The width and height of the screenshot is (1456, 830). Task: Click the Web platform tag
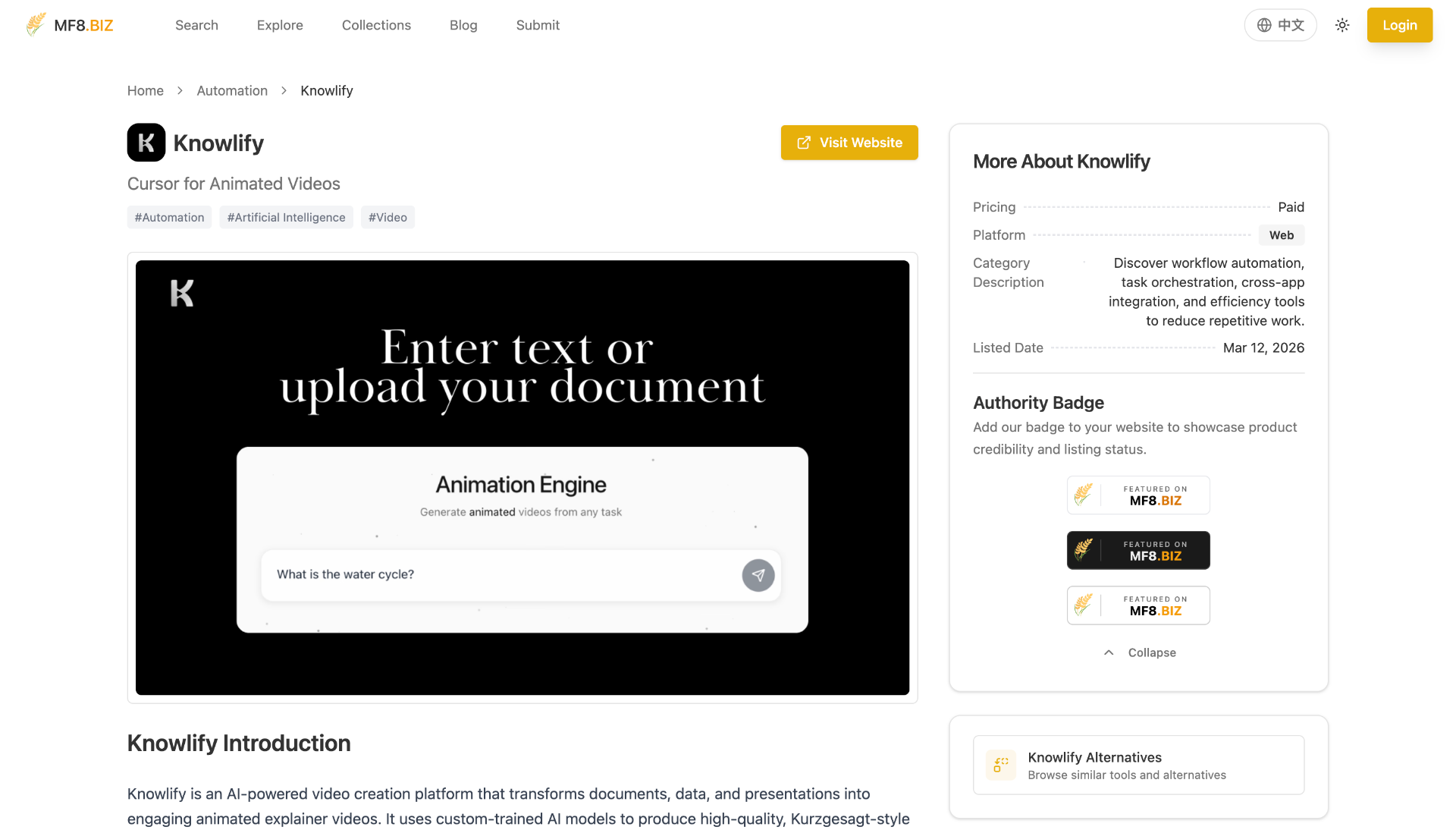pos(1282,235)
